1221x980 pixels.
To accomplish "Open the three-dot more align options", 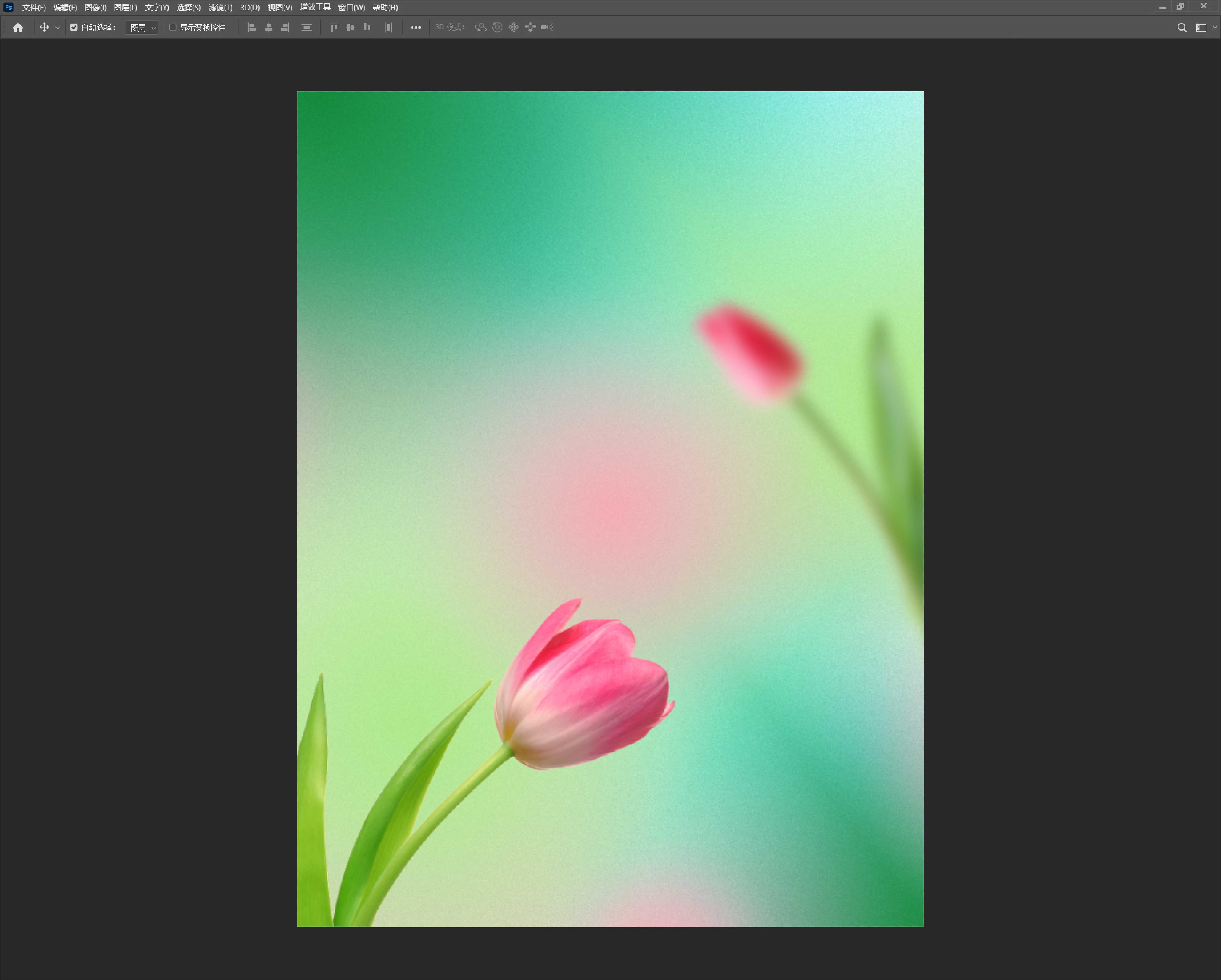I will pos(416,27).
